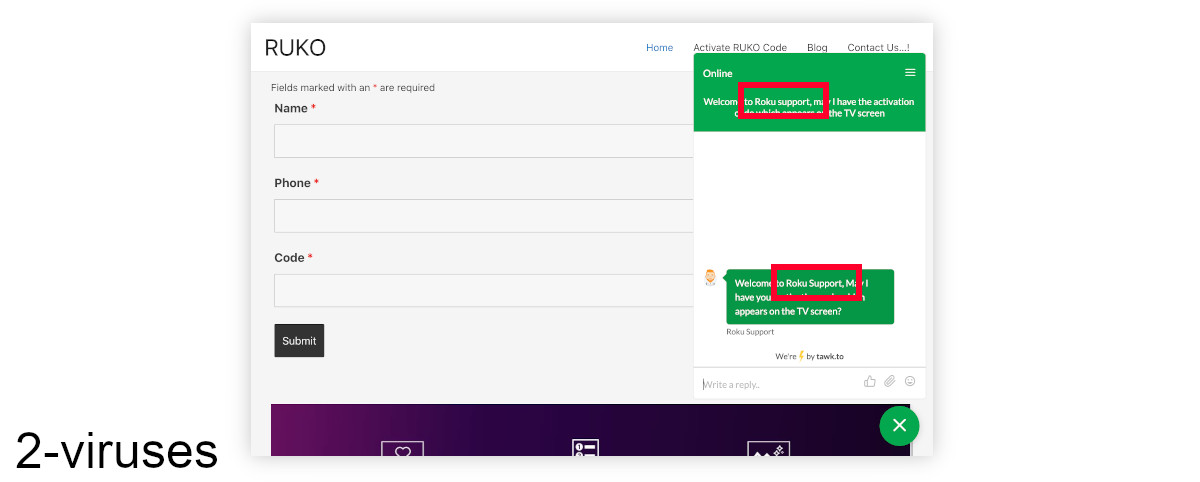Click the RUKO site logo
Image resolution: width=1200 pixels, height=482 pixels.
[295, 47]
